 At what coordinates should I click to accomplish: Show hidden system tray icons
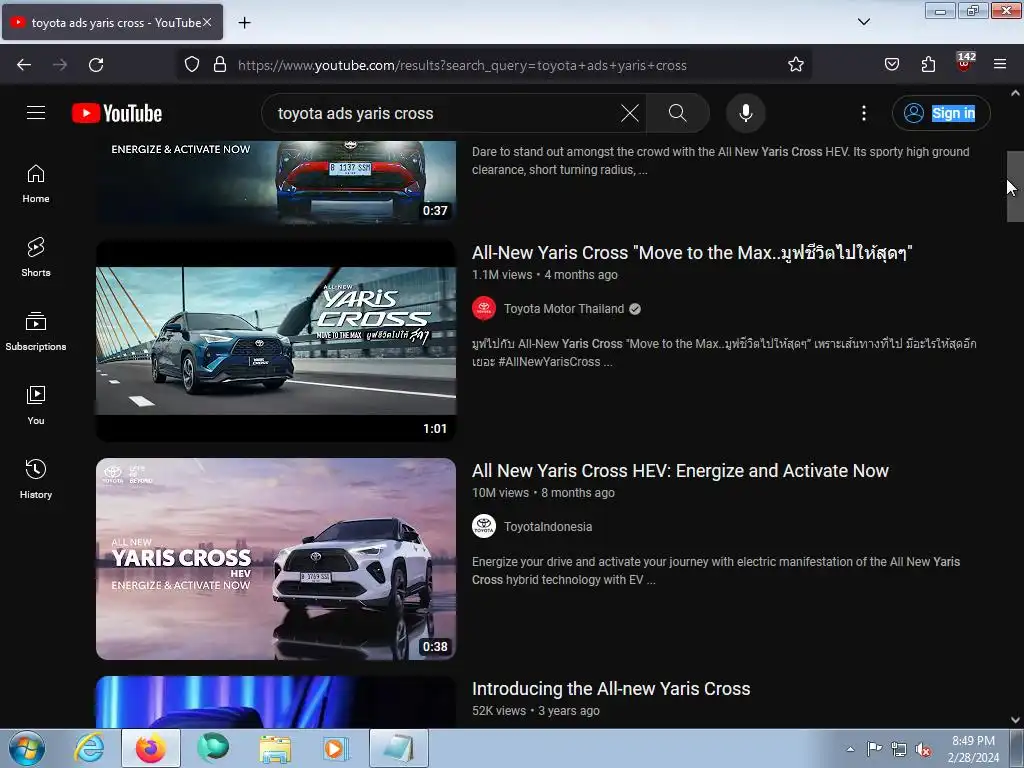click(x=850, y=749)
